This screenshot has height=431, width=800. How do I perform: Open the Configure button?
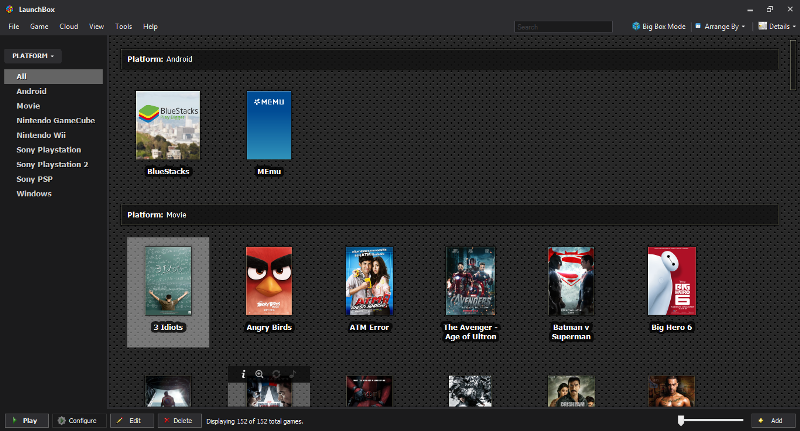click(x=79, y=421)
